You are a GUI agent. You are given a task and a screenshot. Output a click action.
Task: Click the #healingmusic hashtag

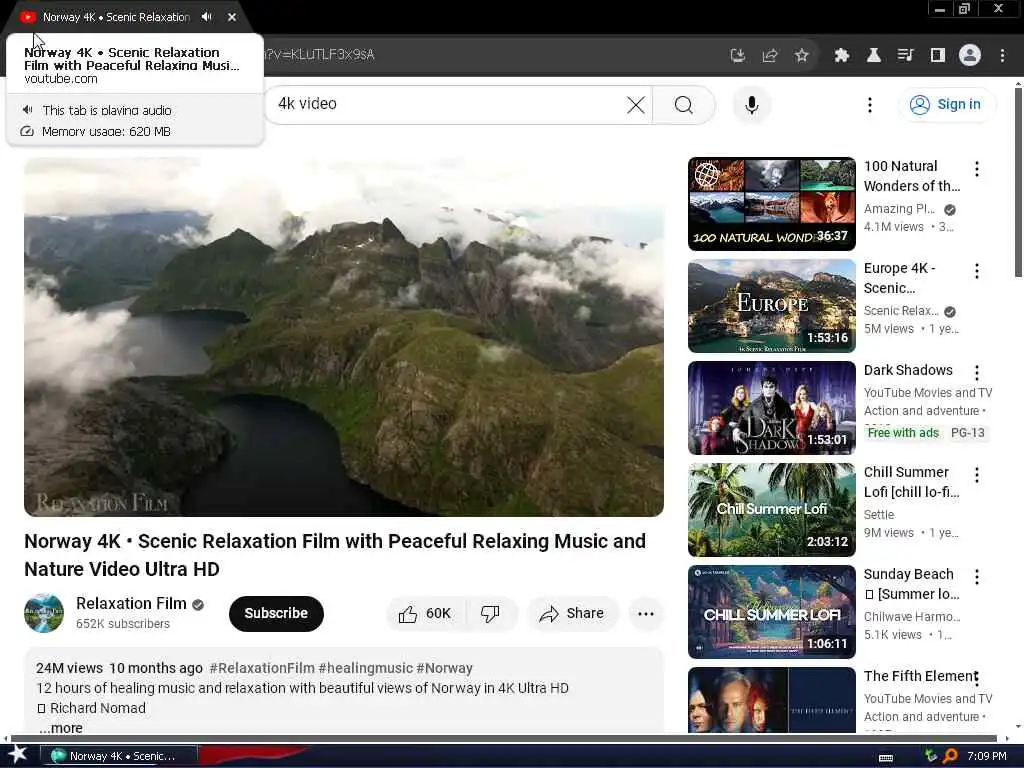366,668
